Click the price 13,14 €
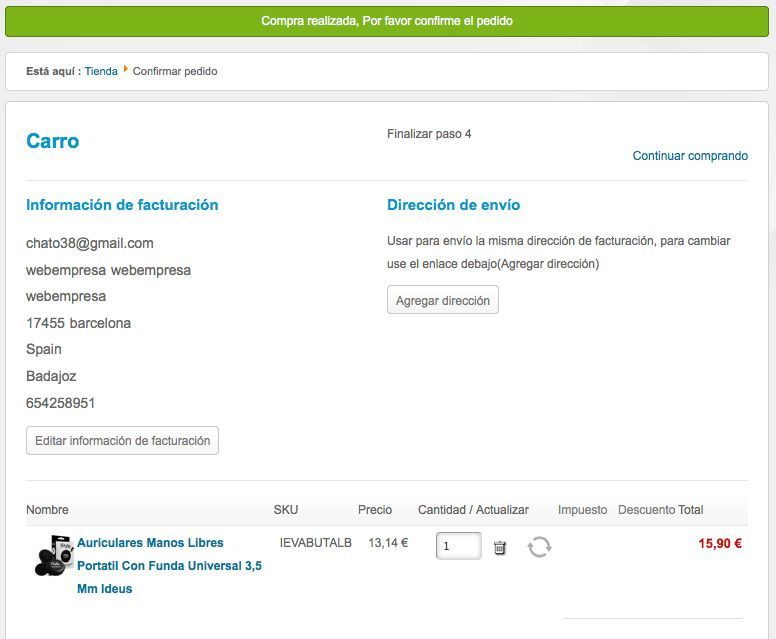776x639 pixels. (x=388, y=543)
